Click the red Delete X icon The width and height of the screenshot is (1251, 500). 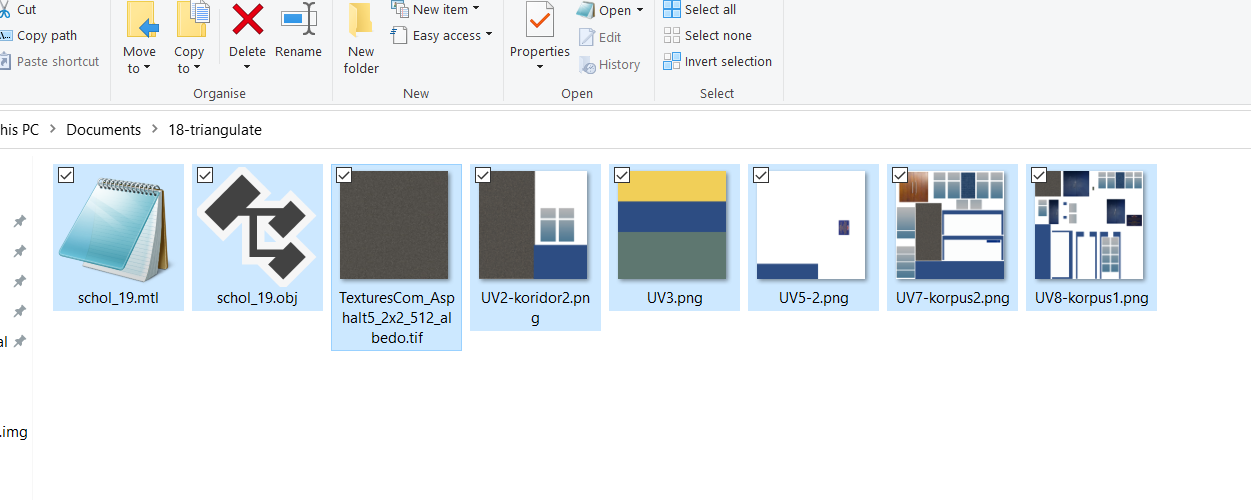tap(247, 20)
